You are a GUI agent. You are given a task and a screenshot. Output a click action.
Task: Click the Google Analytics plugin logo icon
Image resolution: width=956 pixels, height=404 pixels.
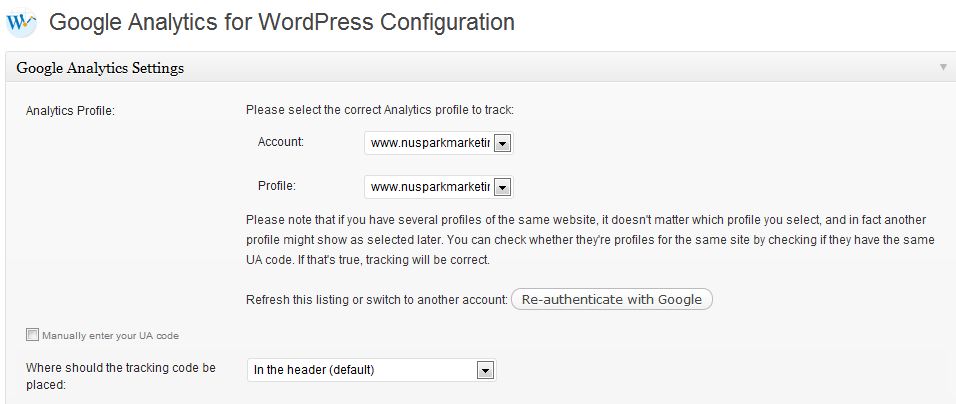click(21, 23)
